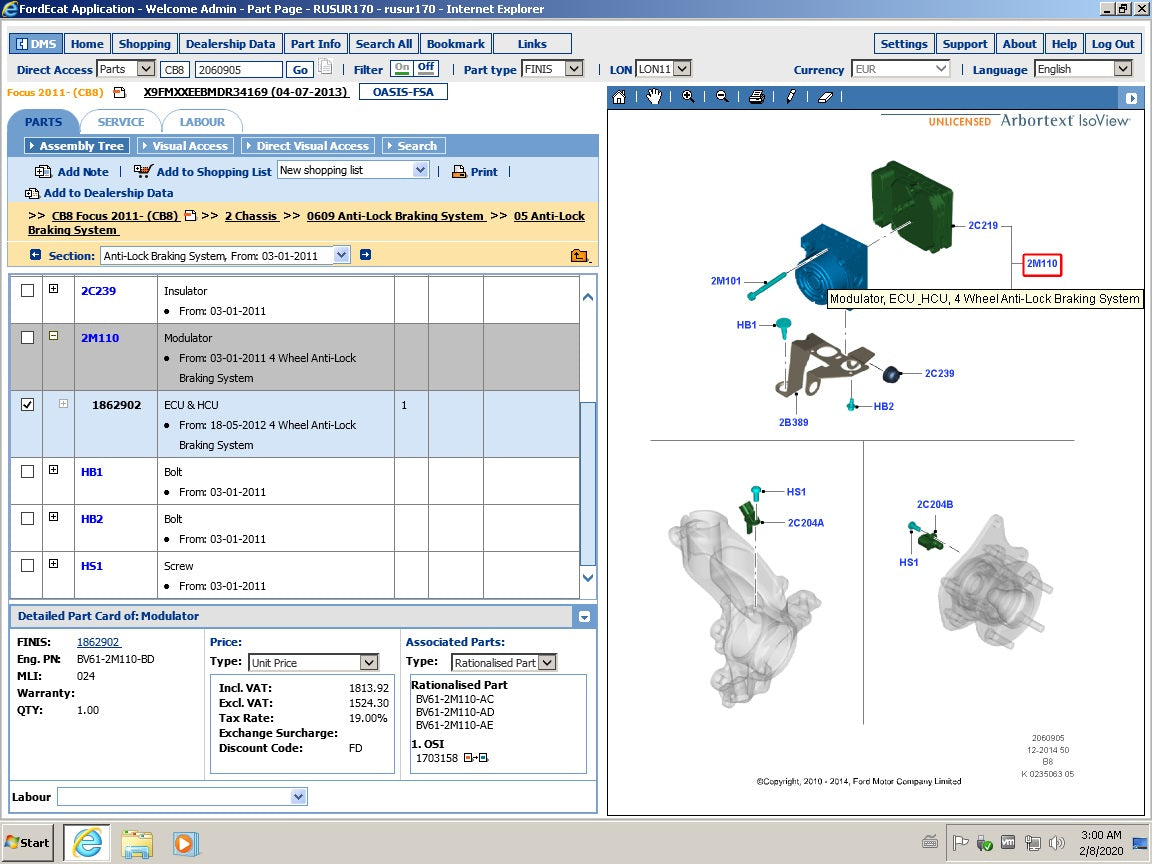Uncheck the 1862902 ECU & HCU checkbox
The image size is (1152, 864).
[x=27, y=405]
